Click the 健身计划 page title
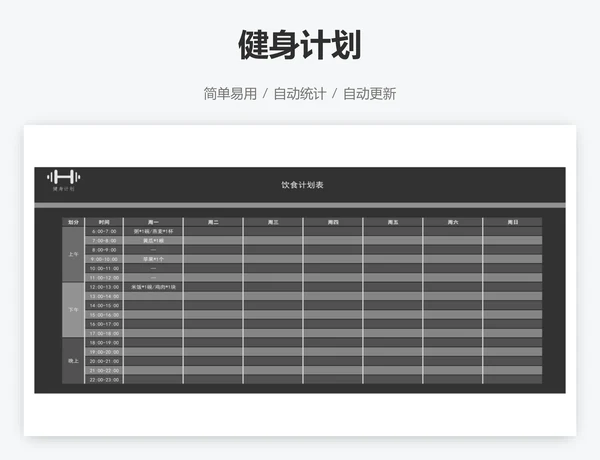The image size is (600, 460). pyautogui.click(x=299, y=44)
